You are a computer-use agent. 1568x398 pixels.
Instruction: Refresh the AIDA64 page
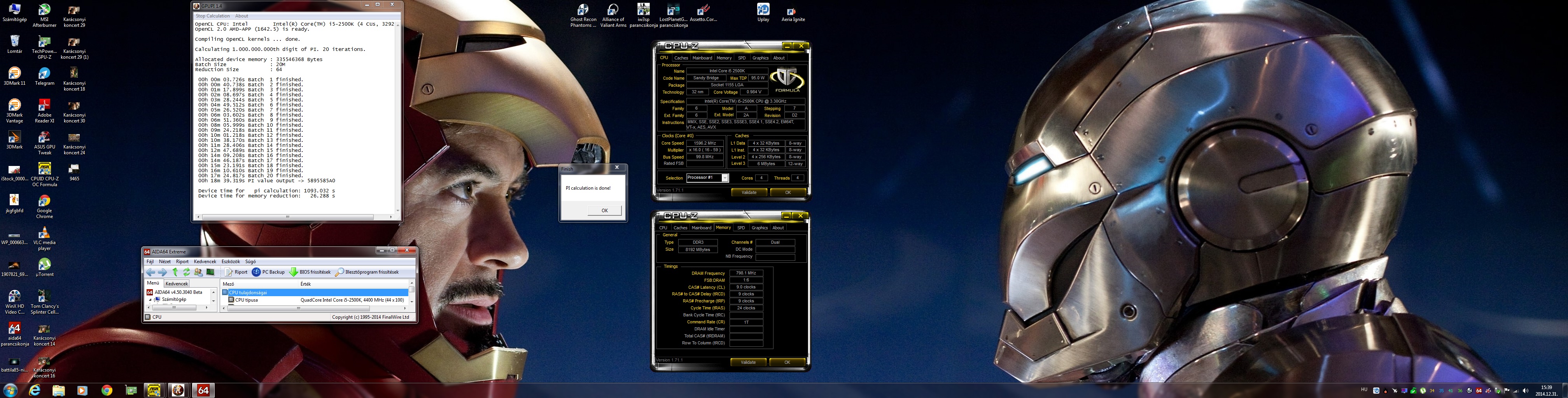click(187, 272)
